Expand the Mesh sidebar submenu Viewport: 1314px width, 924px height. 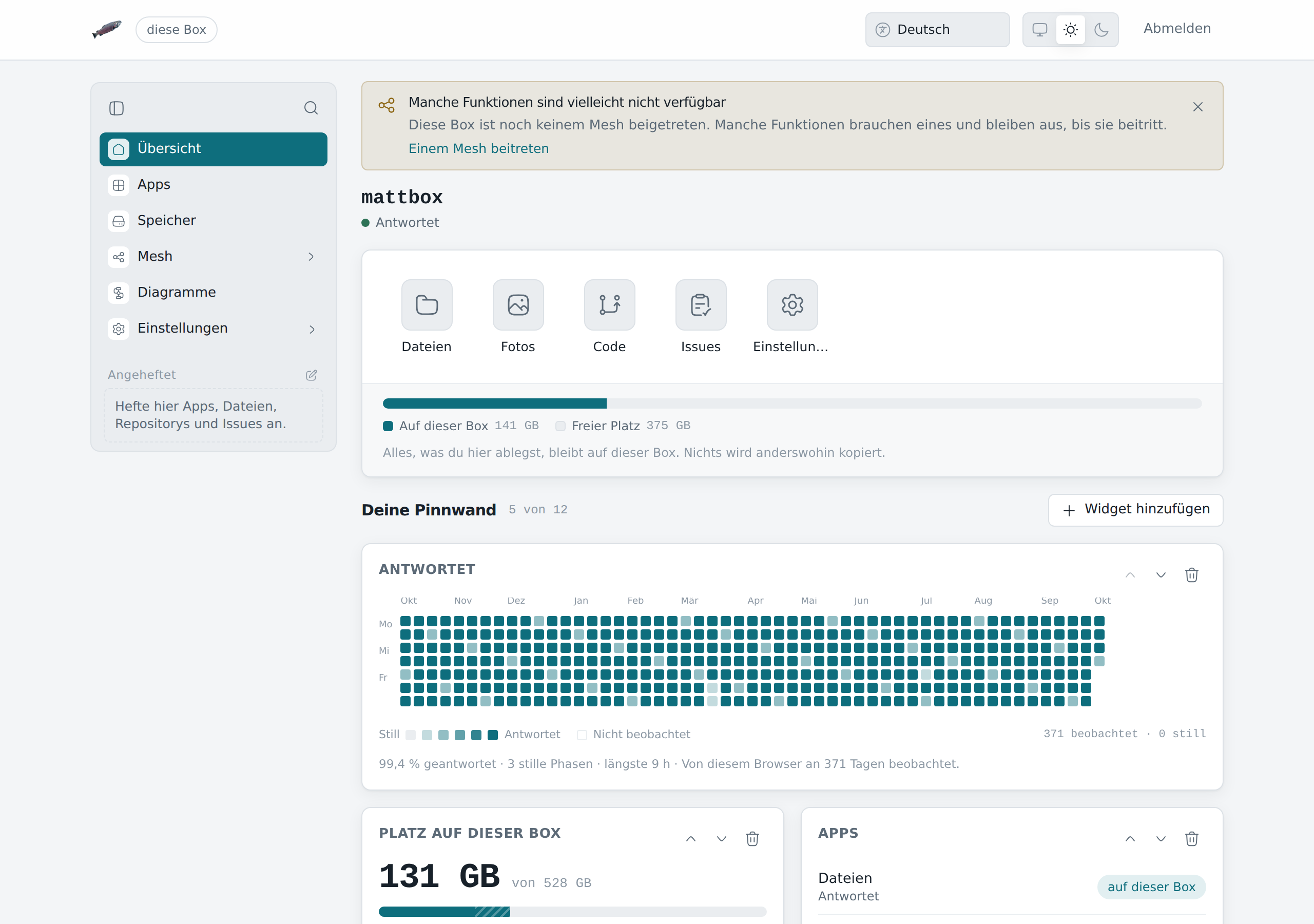click(312, 257)
